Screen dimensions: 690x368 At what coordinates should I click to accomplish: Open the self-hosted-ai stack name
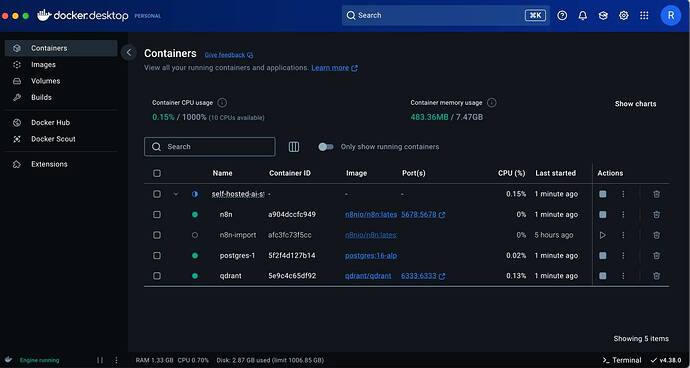(x=238, y=194)
